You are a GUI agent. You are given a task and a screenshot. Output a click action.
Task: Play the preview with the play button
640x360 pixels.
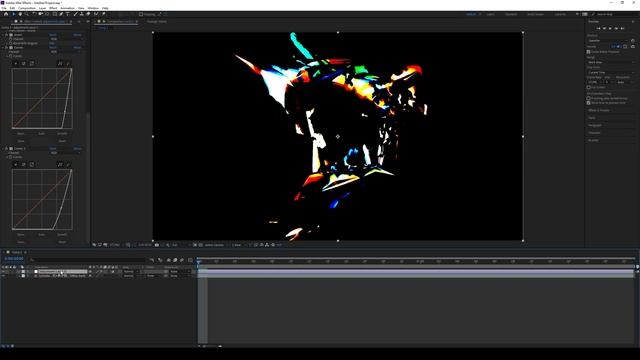(610, 29)
